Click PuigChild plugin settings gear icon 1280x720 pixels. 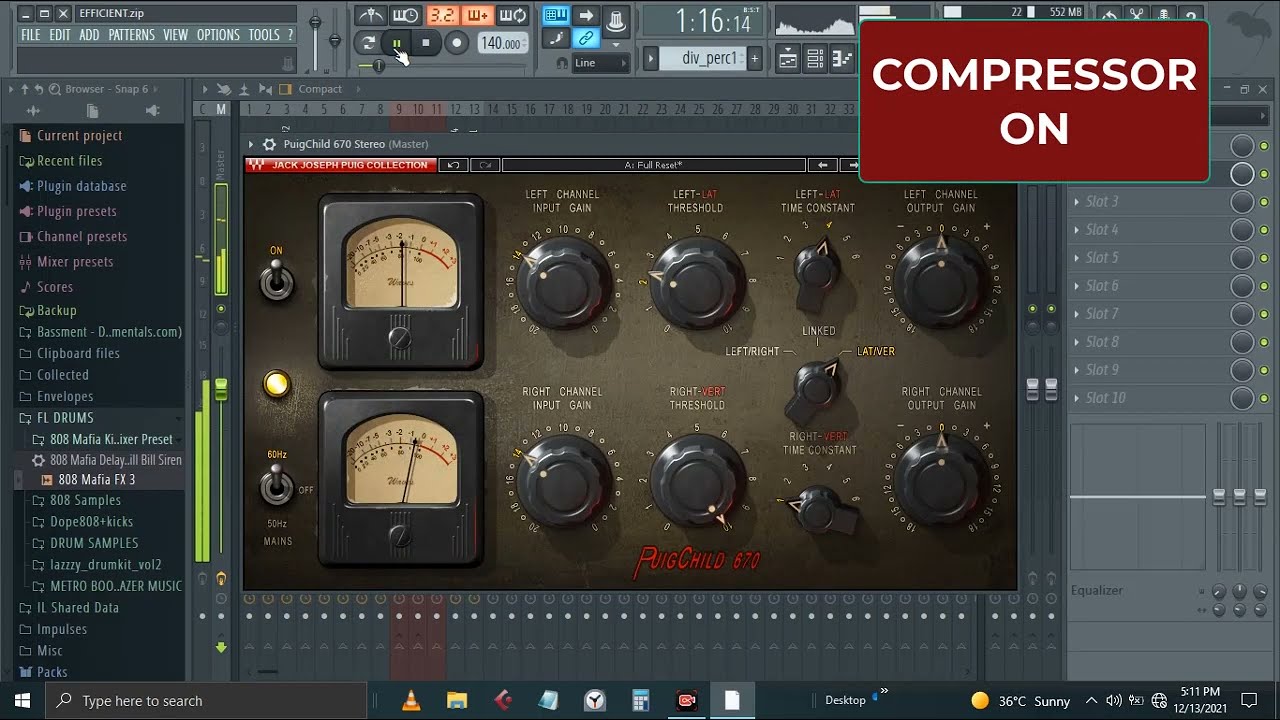[268, 144]
